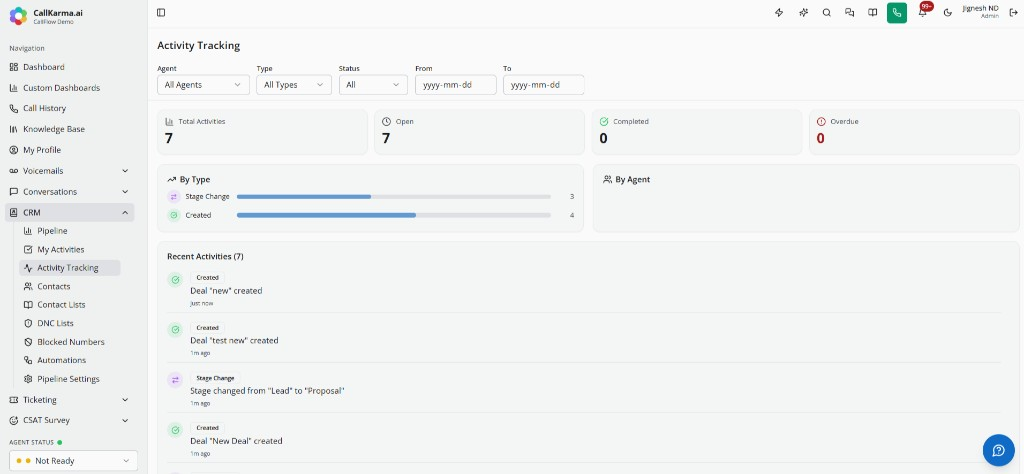Screen dimensions: 1024x474
Task: Click the Total Activities card
Action: tap(263, 132)
